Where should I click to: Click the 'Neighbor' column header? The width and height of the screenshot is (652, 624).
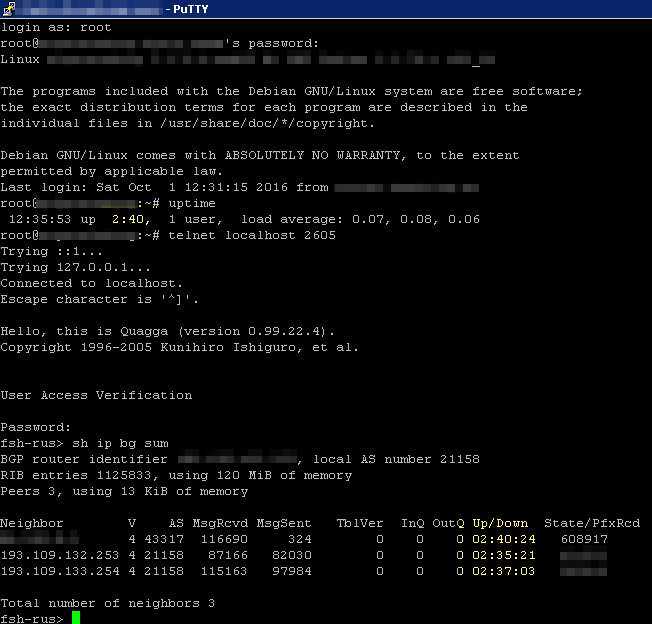pyautogui.click(x=32, y=523)
